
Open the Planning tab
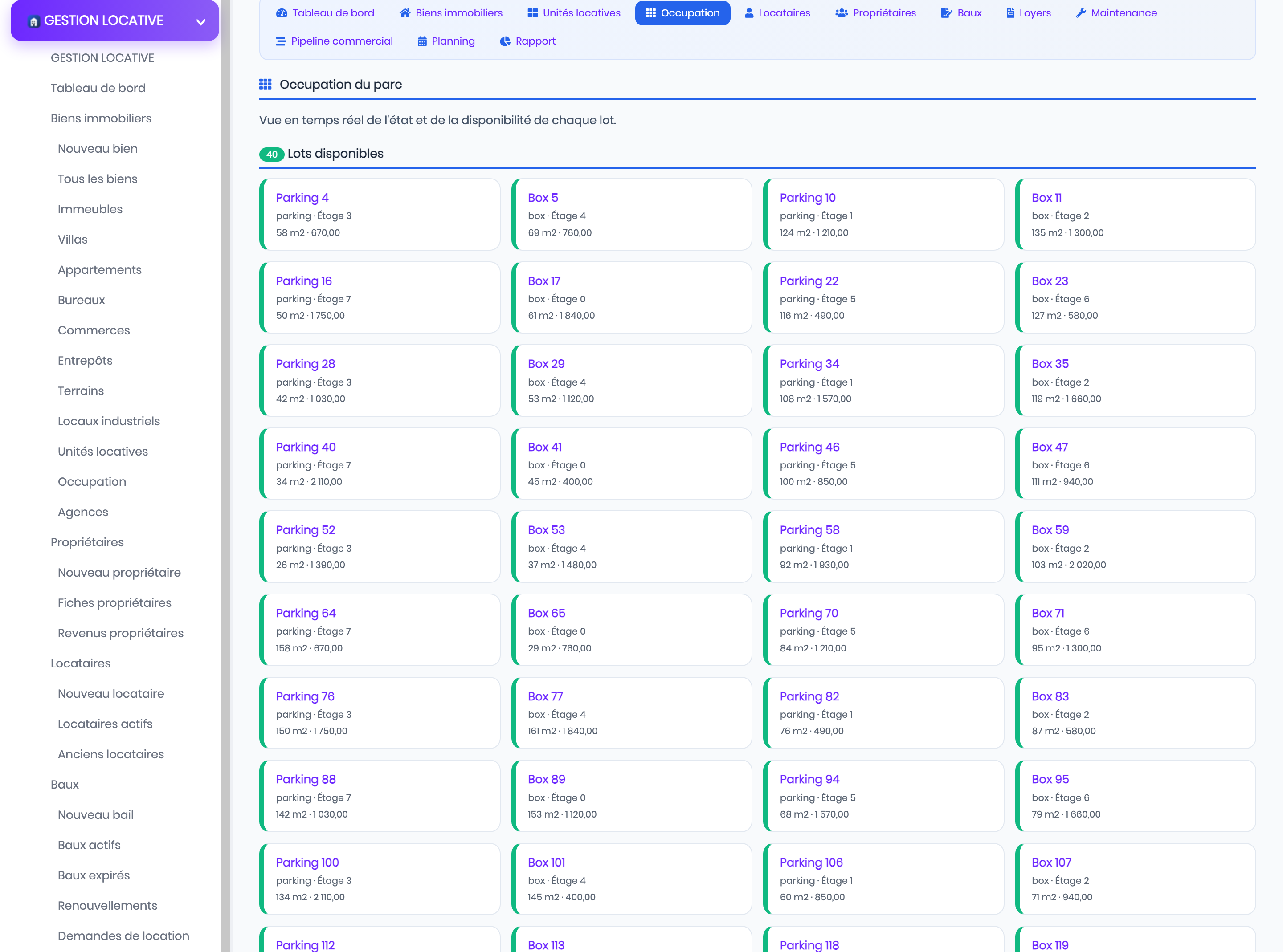[446, 41]
